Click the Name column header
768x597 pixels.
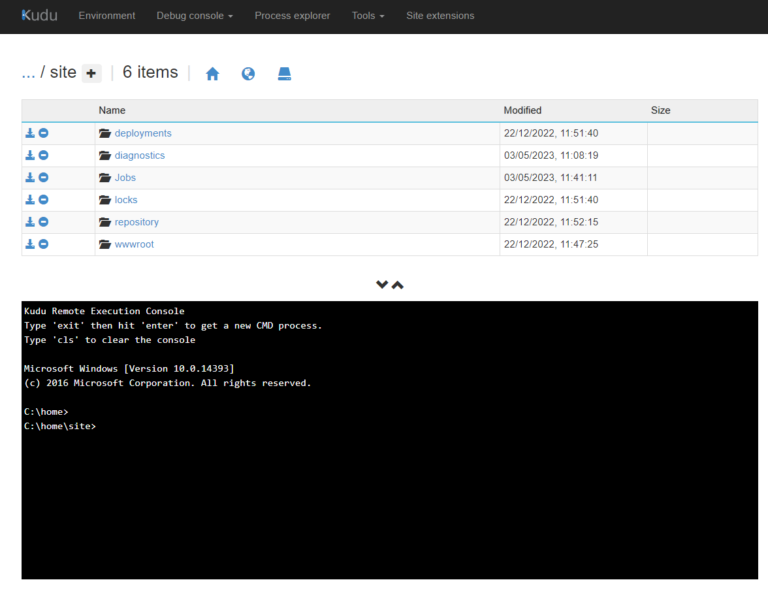pyautogui.click(x=112, y=110)
